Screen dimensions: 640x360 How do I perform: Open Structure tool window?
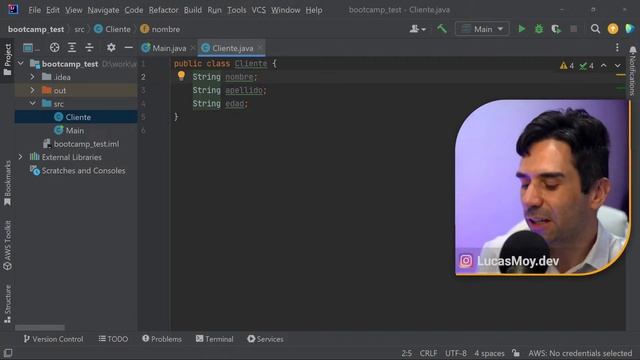tap(7, 304)
